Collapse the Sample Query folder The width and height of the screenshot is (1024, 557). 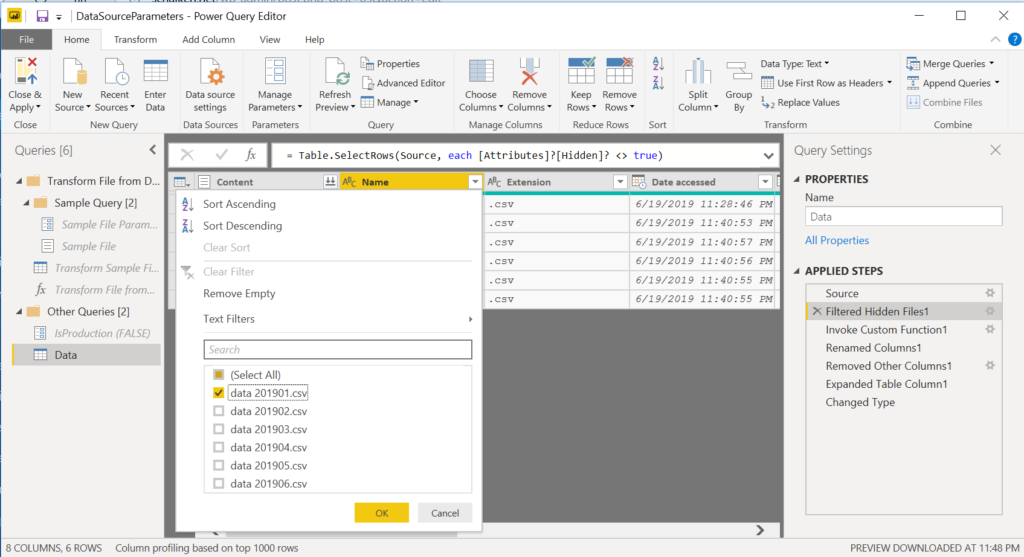pyautogui.click(x=26, y=203)
